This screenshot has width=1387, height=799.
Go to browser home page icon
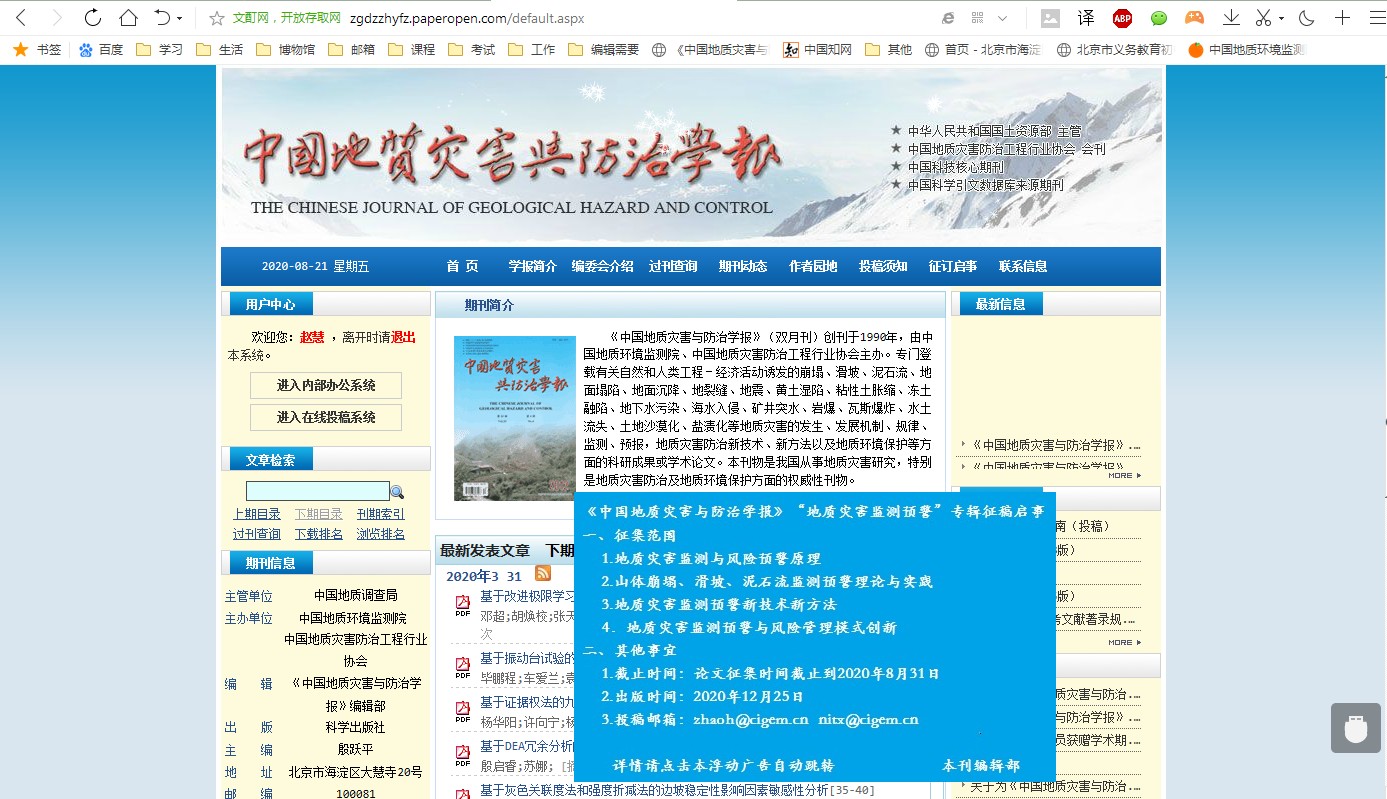pyautogui.click(x=128, y=18)
